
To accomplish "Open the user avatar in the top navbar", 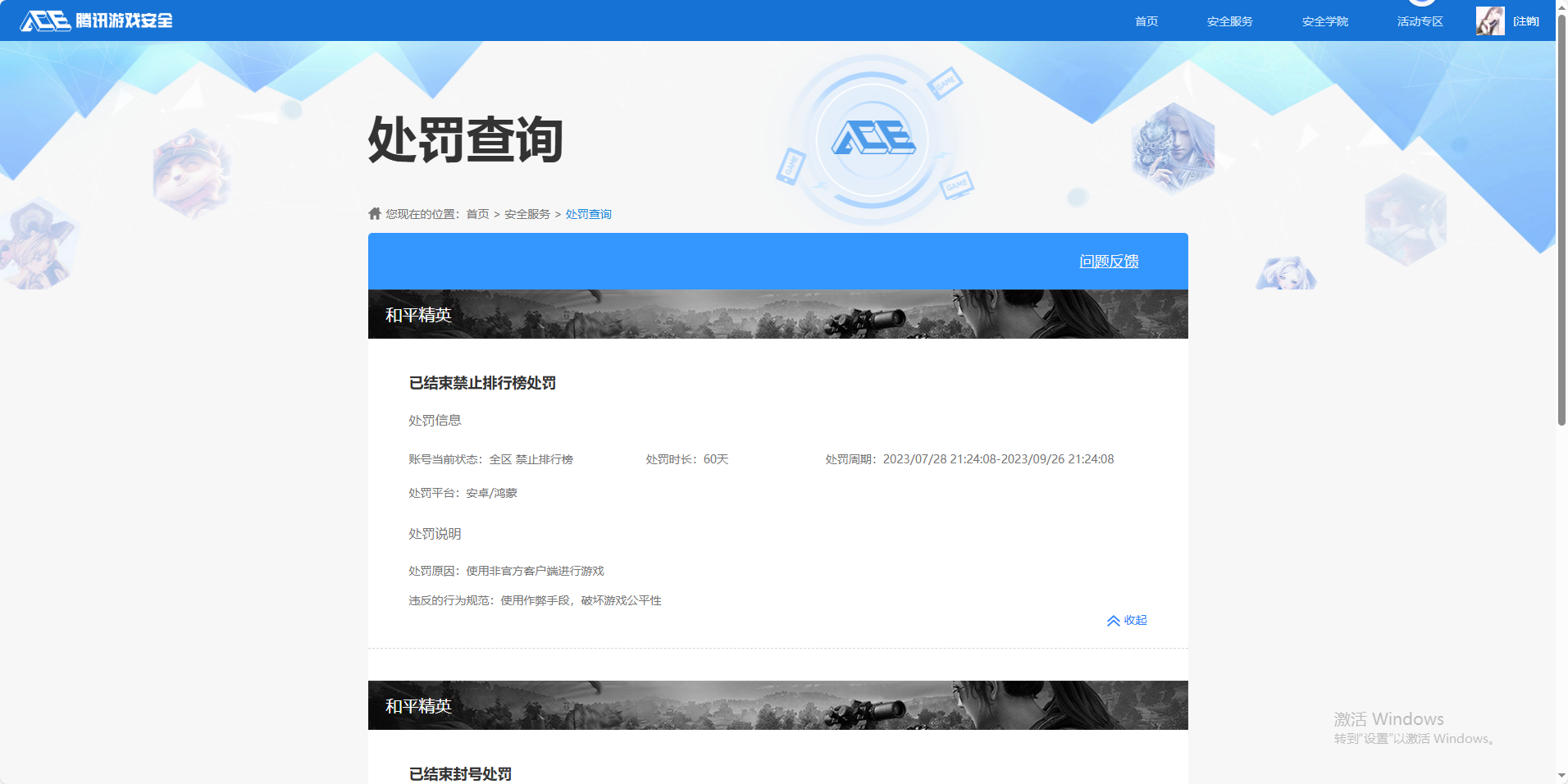I will pos(1489,21).
